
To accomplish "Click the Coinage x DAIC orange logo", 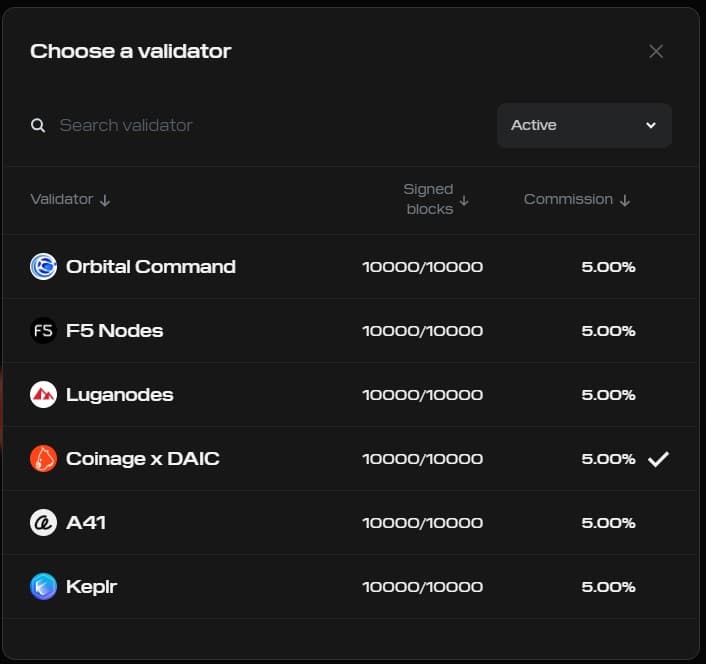I will tap(43, 459).
